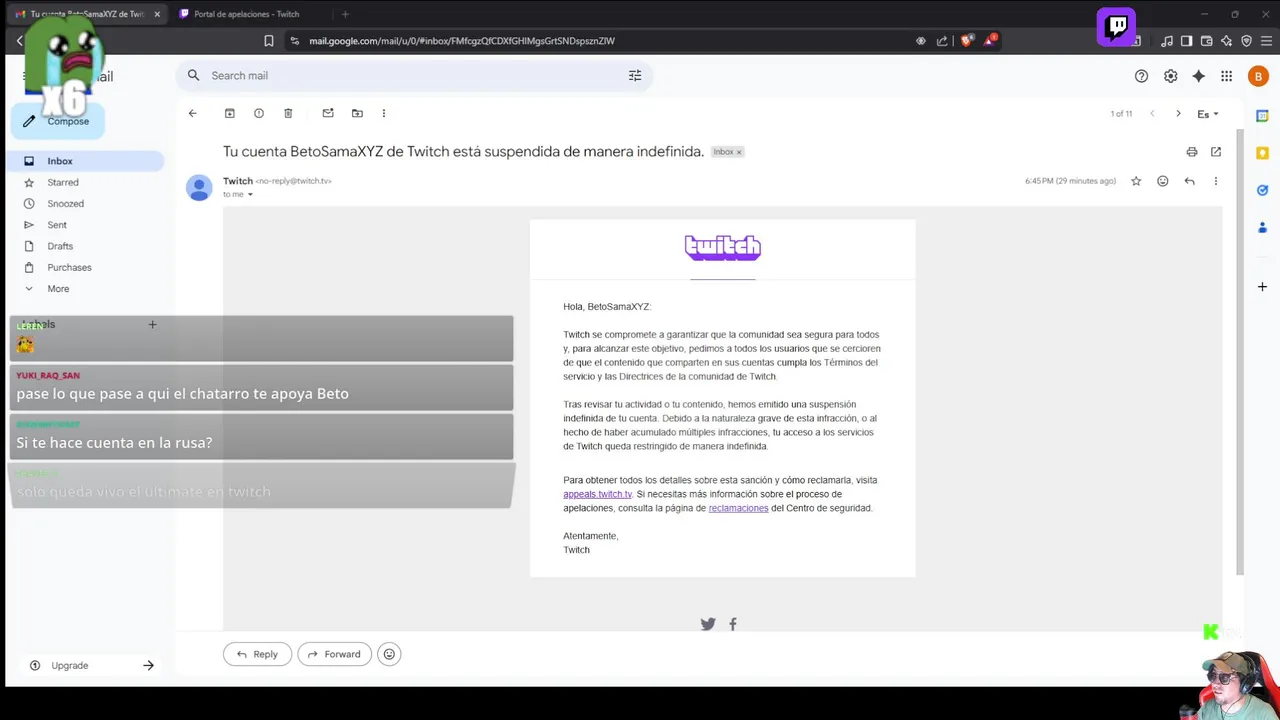This screenshot has height=720, width=1280.
Task: Print this email conversation
Action: coord(1191,152)
